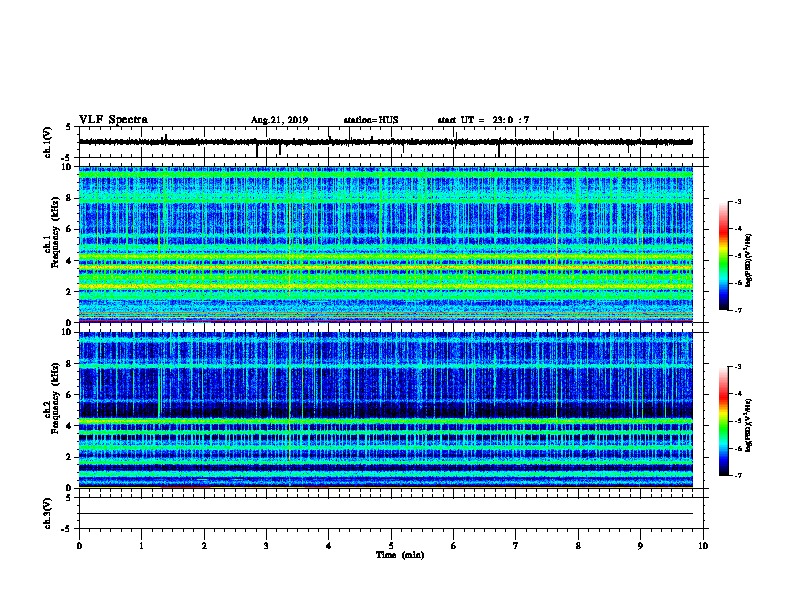This screenshot has width=792, height=612.
Task: Click time axis tick label "9"
Action: pos(640,546)
